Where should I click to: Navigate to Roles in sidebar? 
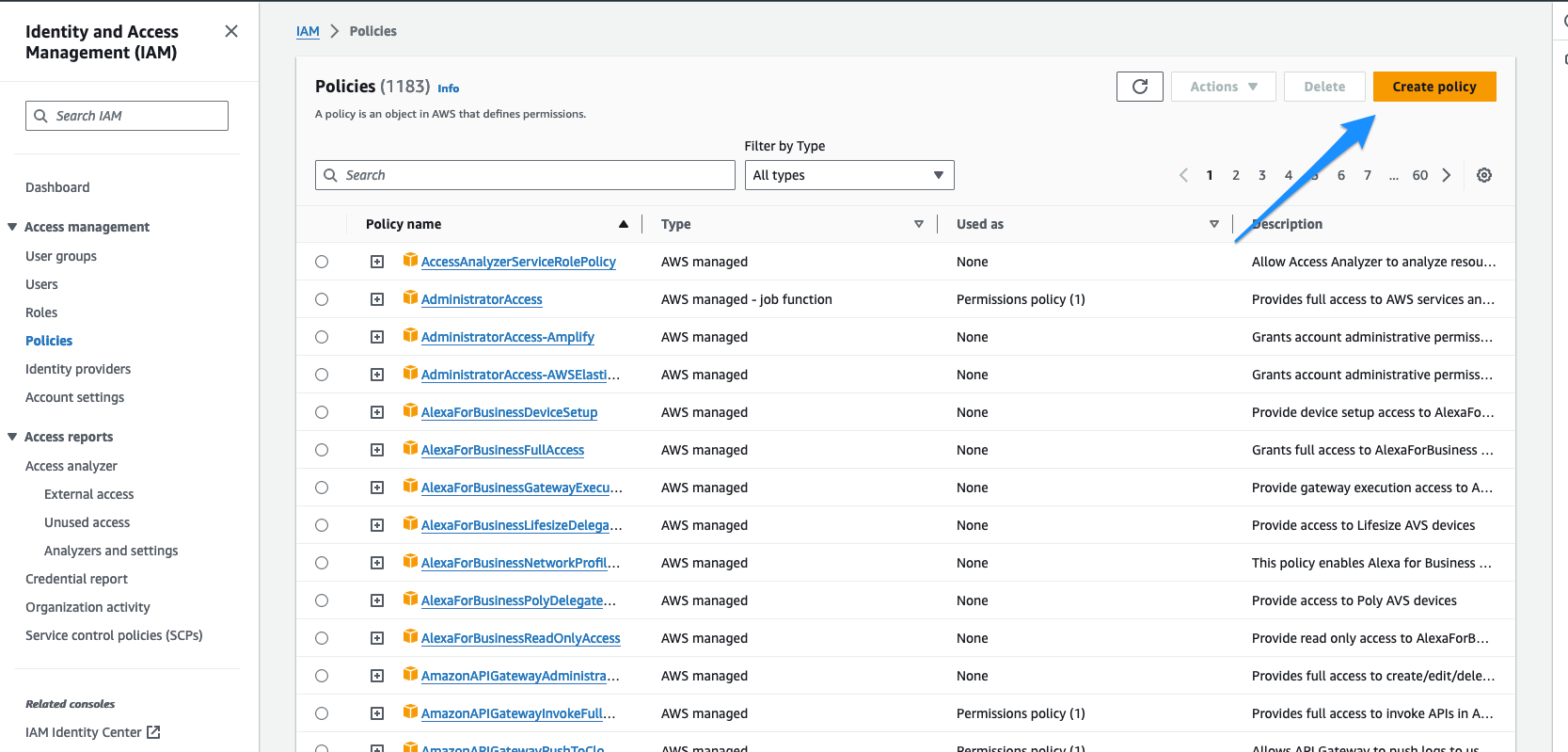click(x=41, y=312)
